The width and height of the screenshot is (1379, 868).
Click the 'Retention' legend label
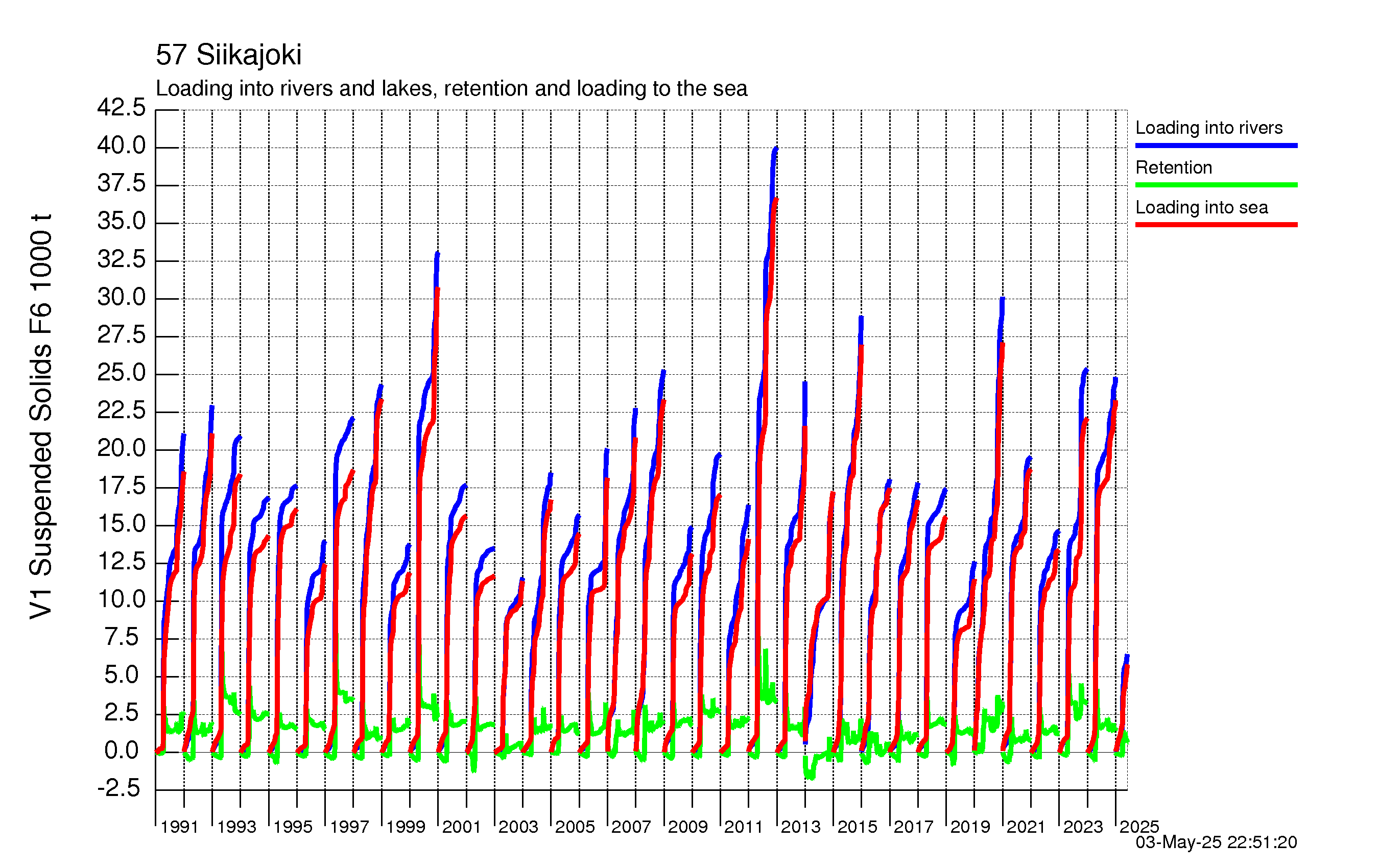[1173, 167]
